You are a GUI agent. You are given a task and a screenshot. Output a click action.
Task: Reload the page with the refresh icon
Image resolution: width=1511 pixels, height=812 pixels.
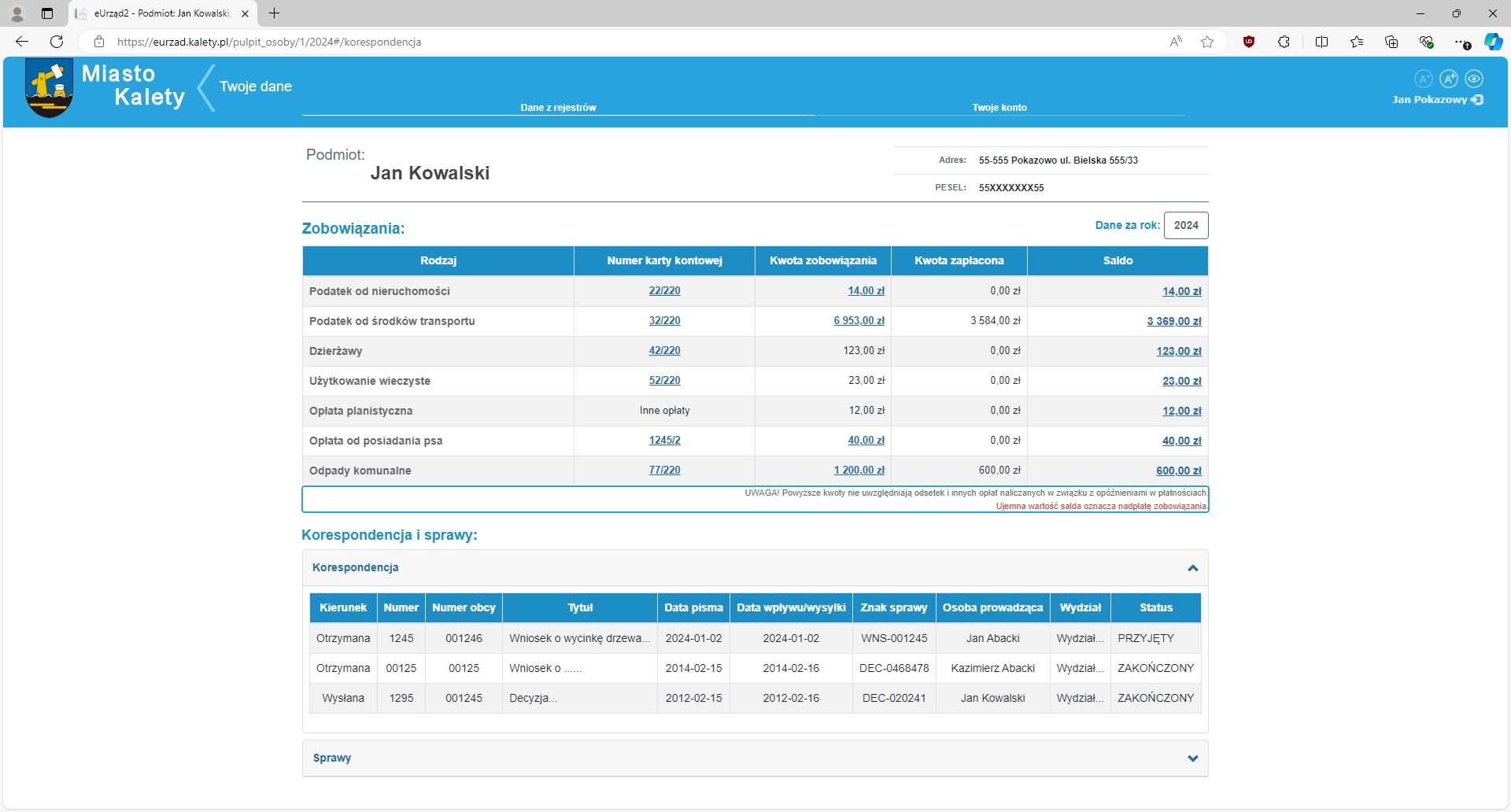click(x=57, y=42)
